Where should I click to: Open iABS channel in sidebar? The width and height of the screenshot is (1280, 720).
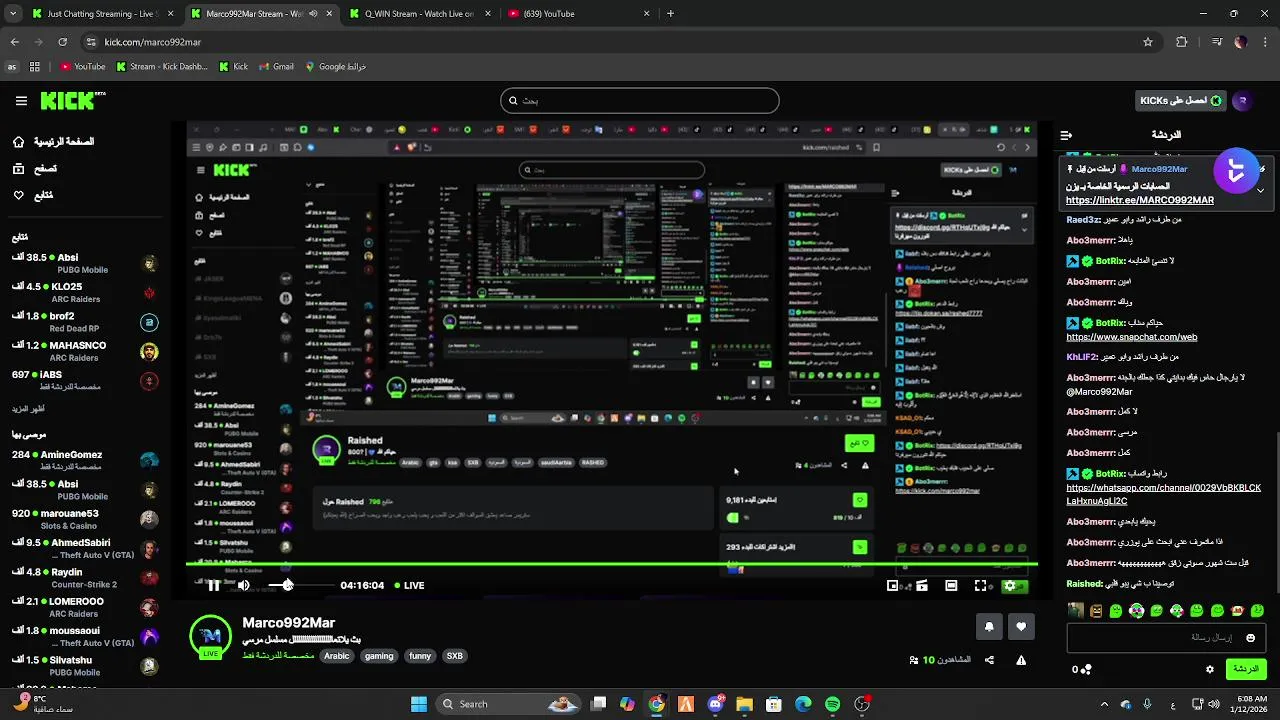point(85,380)
